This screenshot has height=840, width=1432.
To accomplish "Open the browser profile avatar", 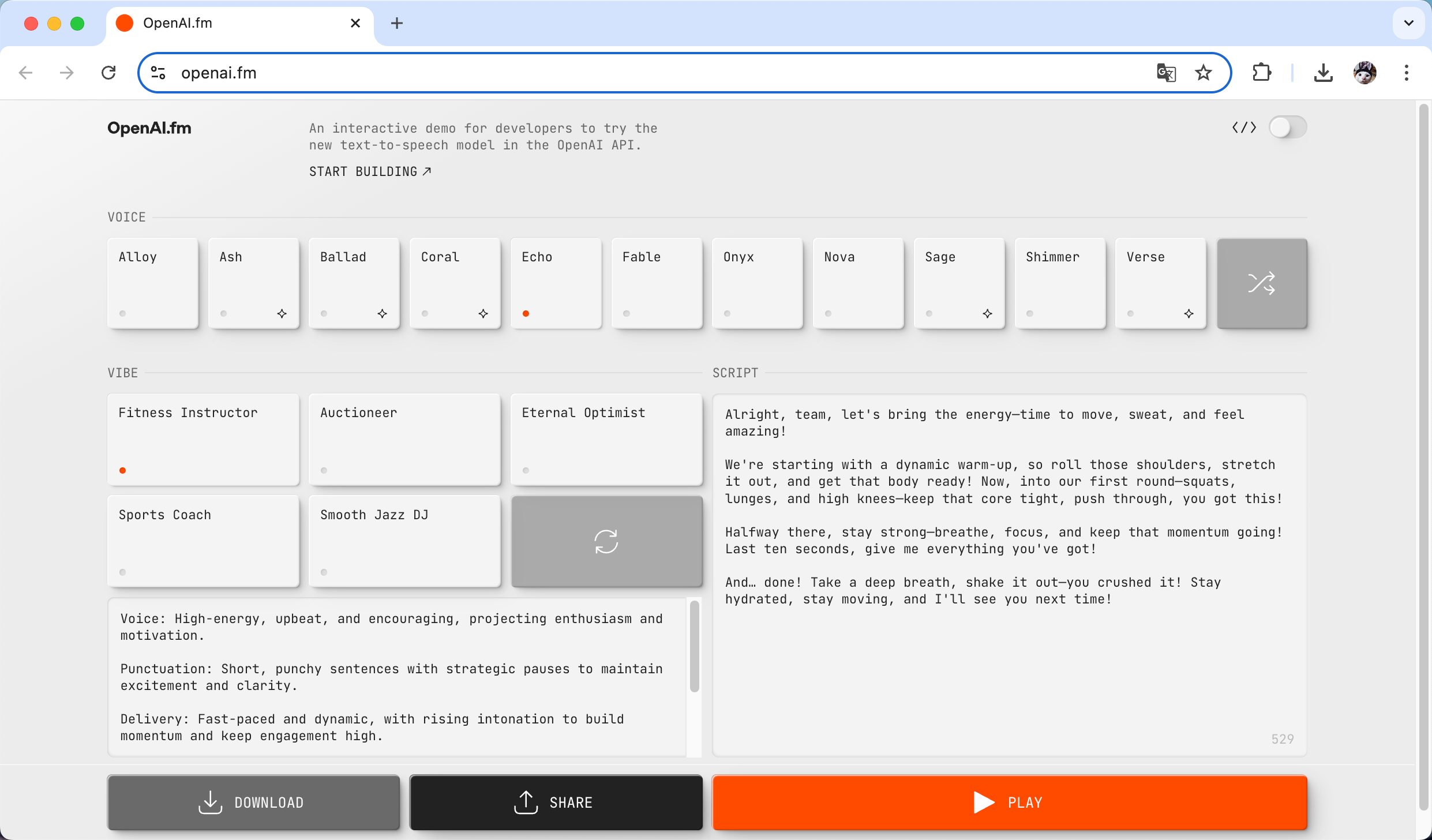I will (x=1364, y=72).
